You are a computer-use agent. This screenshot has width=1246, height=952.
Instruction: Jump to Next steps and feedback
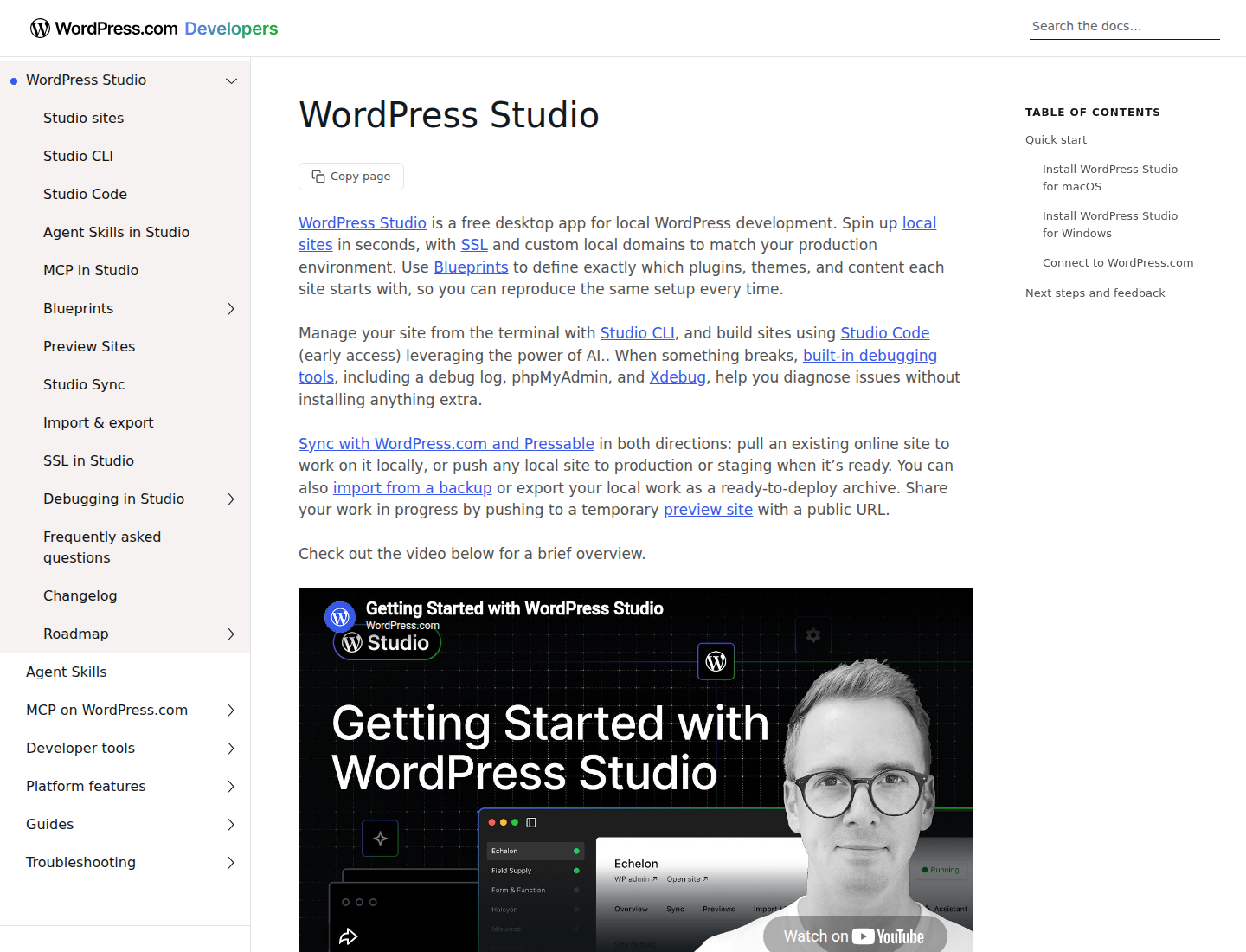tap(1095, 293)
